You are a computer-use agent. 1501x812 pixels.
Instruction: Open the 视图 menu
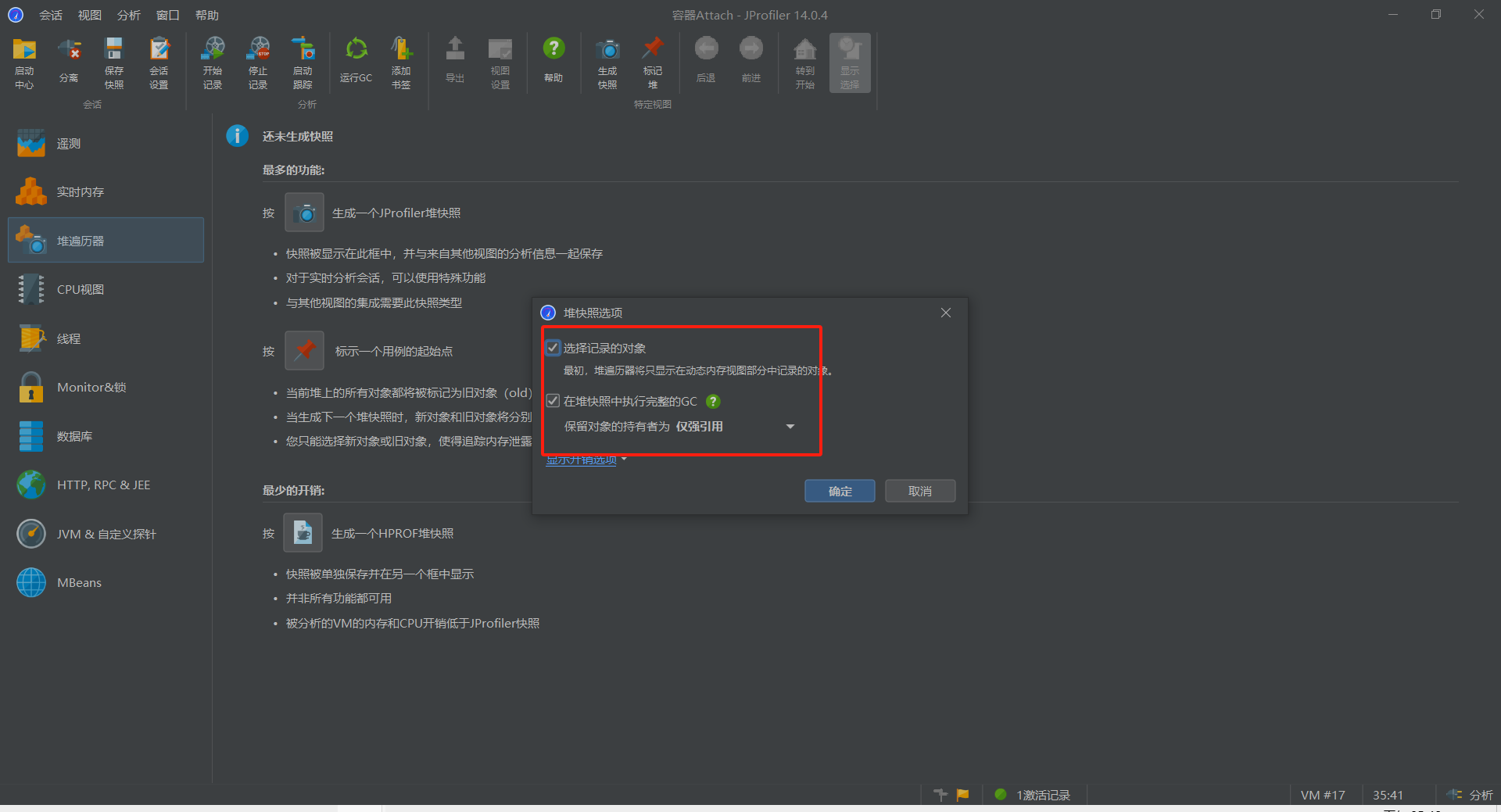[90, 15]
